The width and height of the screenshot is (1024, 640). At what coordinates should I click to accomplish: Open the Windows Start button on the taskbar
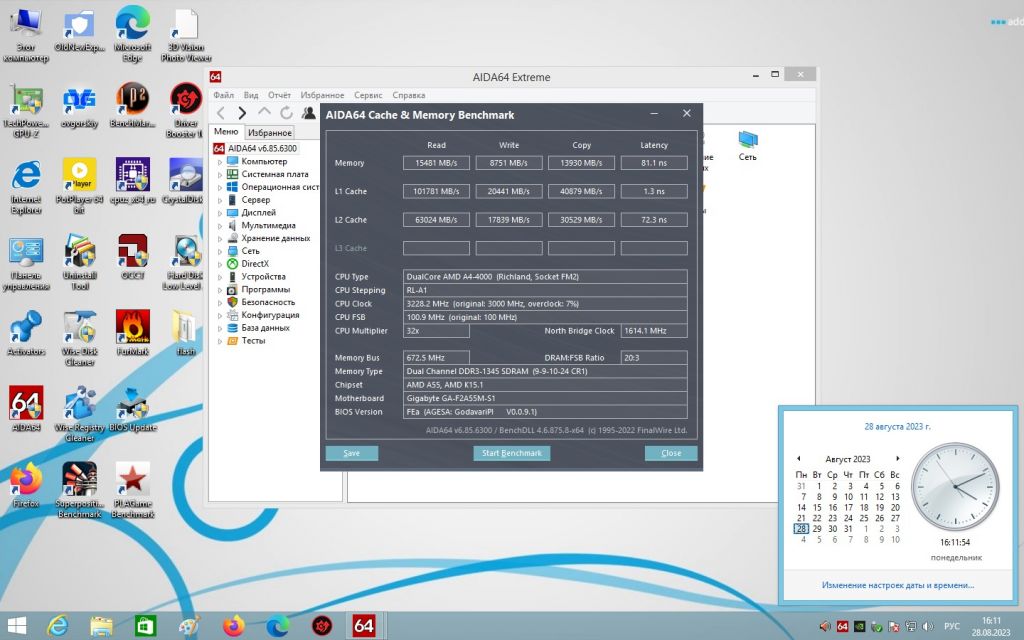click(17, 626)
